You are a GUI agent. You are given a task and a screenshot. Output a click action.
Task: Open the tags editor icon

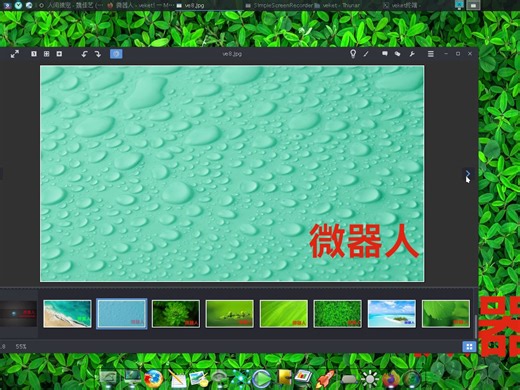pos(397,54)
